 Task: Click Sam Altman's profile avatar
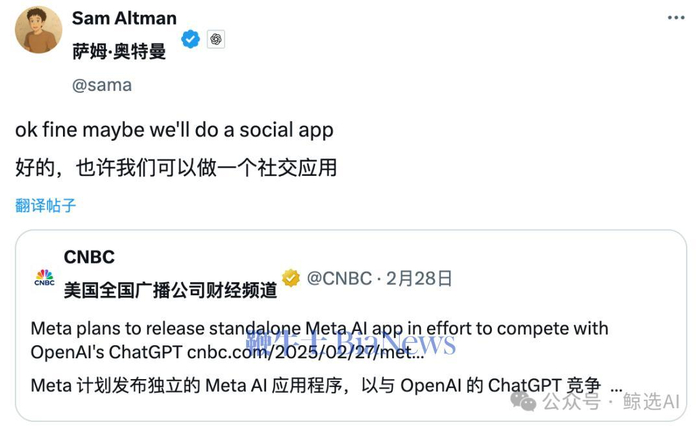(38, 28)
